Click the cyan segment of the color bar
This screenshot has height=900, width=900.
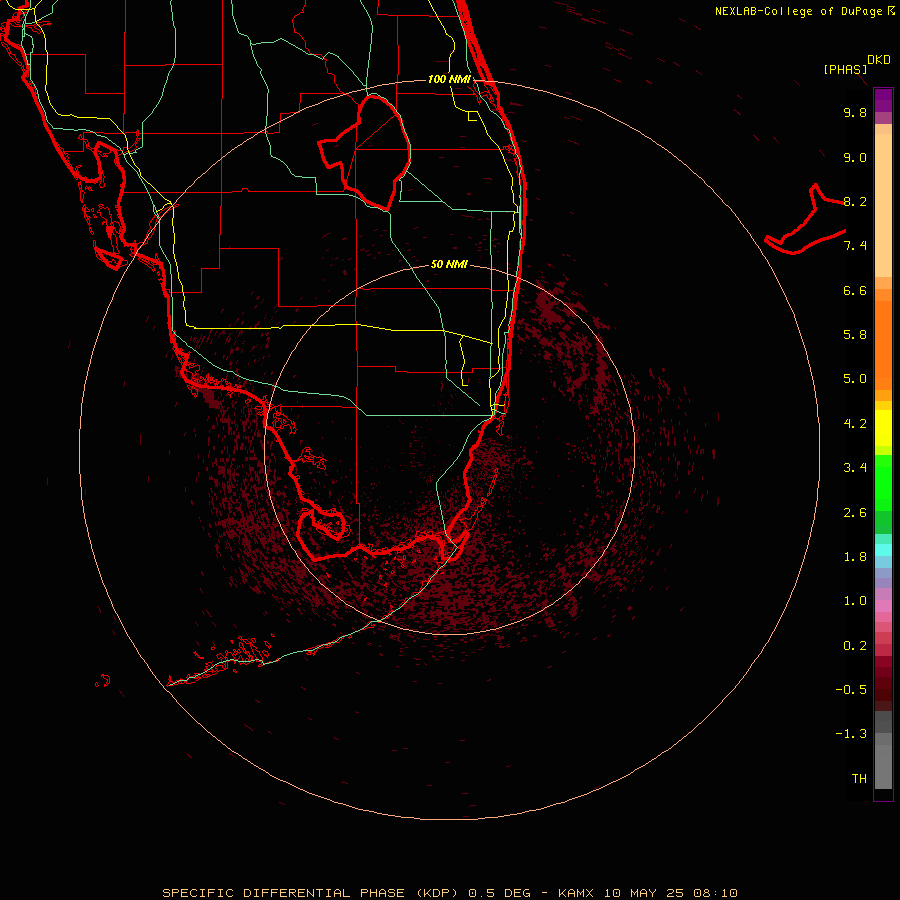[x=883, y=550]
